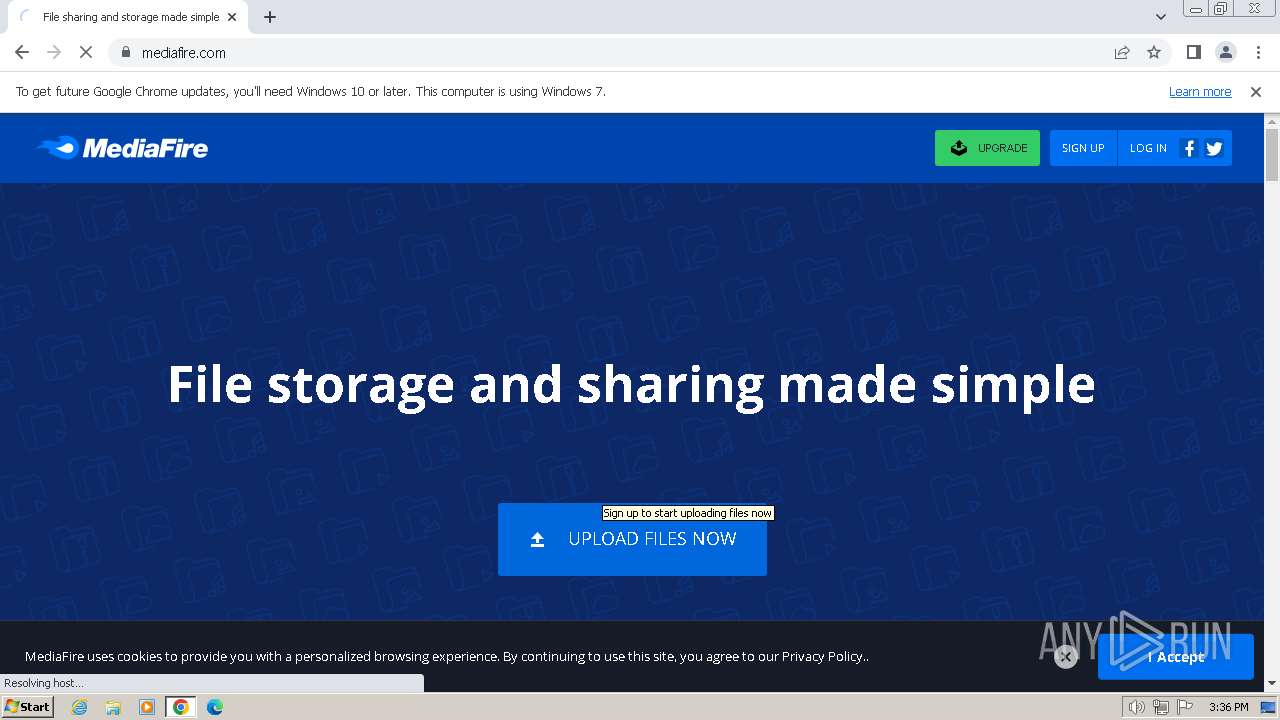Open MediaFire Facebook page icon
This screenshot has width=1280, height=720.
click(x=1189, y=148)
